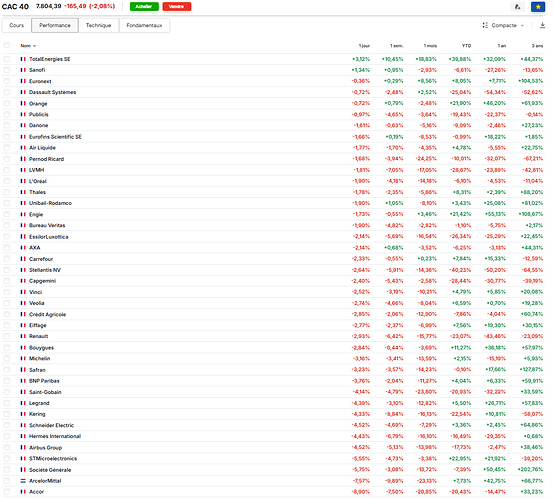The height and width of the screenshot is (500, 554).
Task: Click the flag icon next to Accor
Action: pos(23,492)
